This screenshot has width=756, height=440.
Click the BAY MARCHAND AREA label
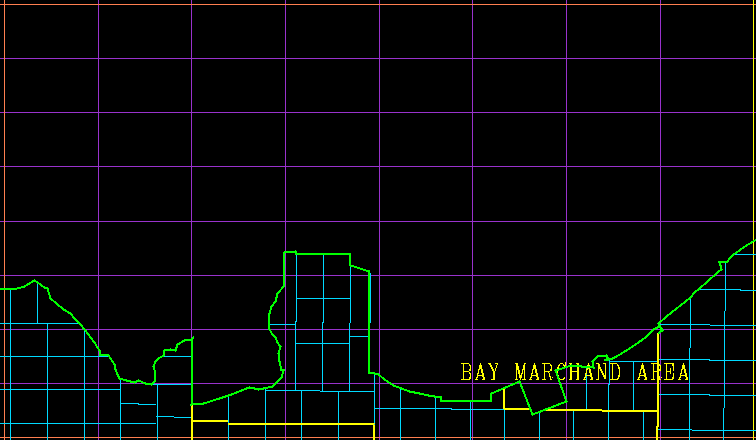[575, 372]
